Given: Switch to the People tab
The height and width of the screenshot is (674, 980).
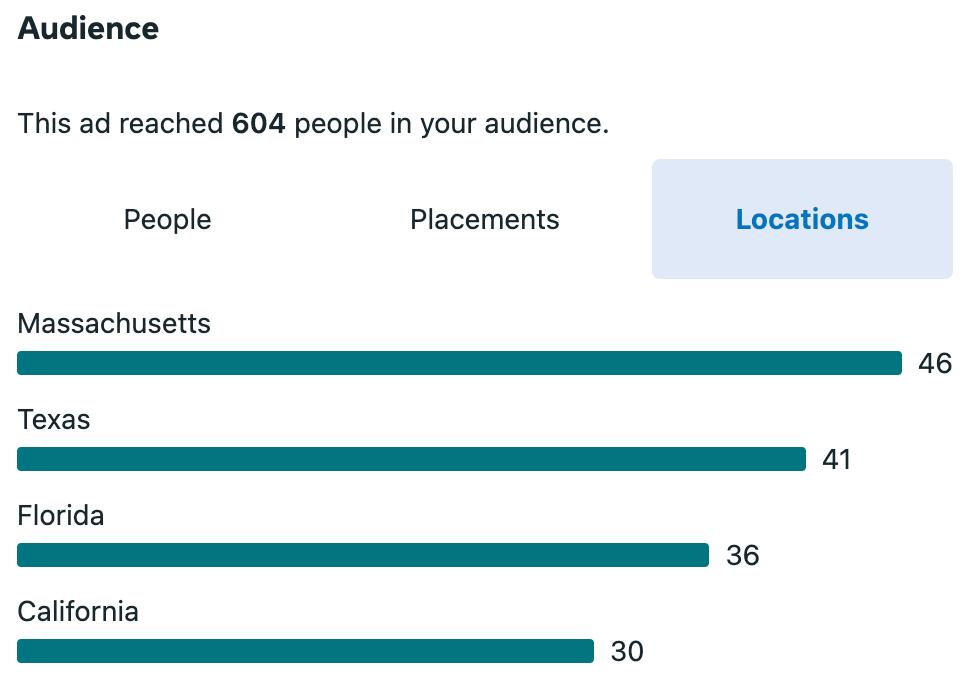Looking at the screenshot, I should click(168, 219).
